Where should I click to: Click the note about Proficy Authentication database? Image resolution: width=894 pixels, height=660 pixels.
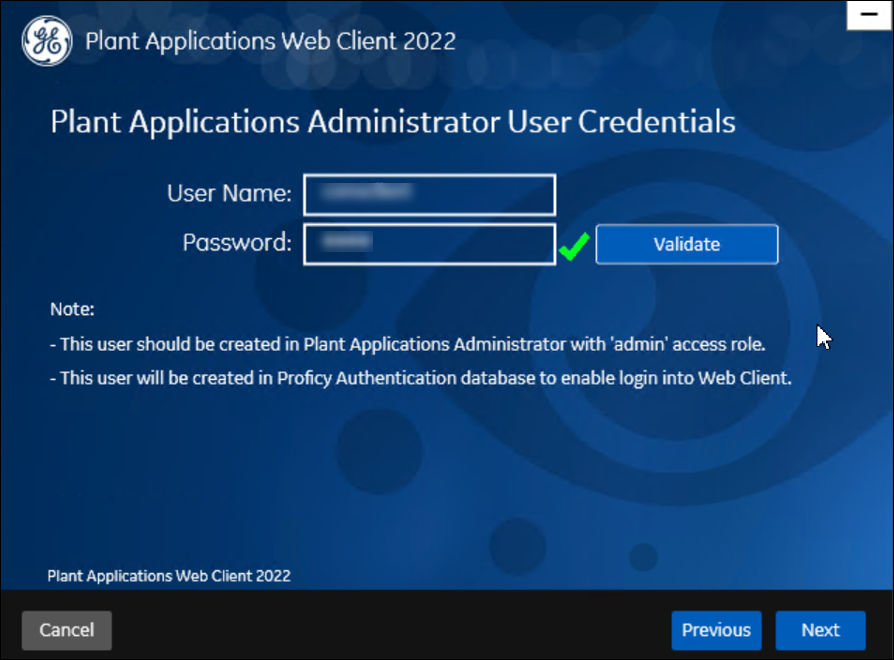421,378
